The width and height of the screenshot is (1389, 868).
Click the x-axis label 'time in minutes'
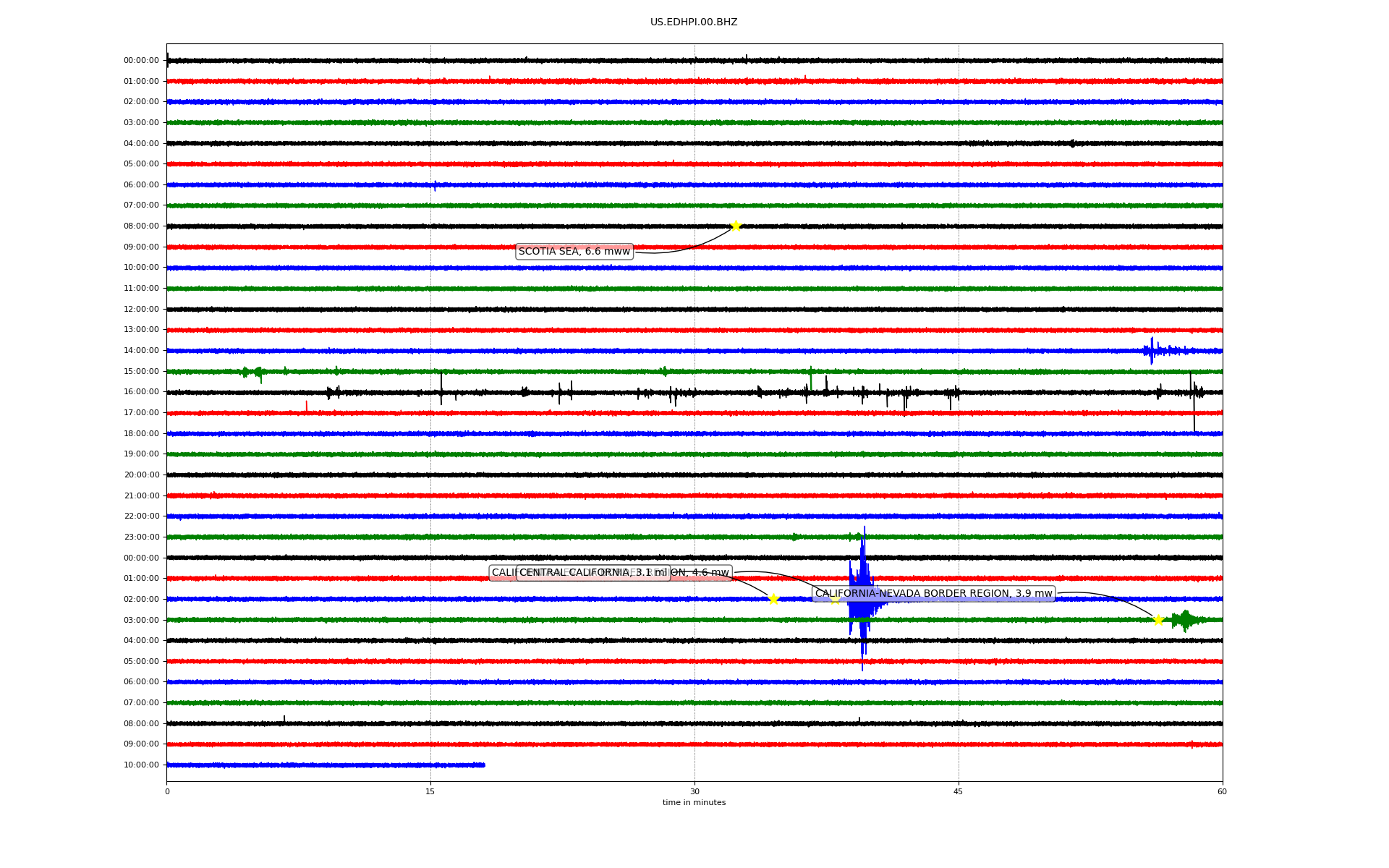pos(694,803)
